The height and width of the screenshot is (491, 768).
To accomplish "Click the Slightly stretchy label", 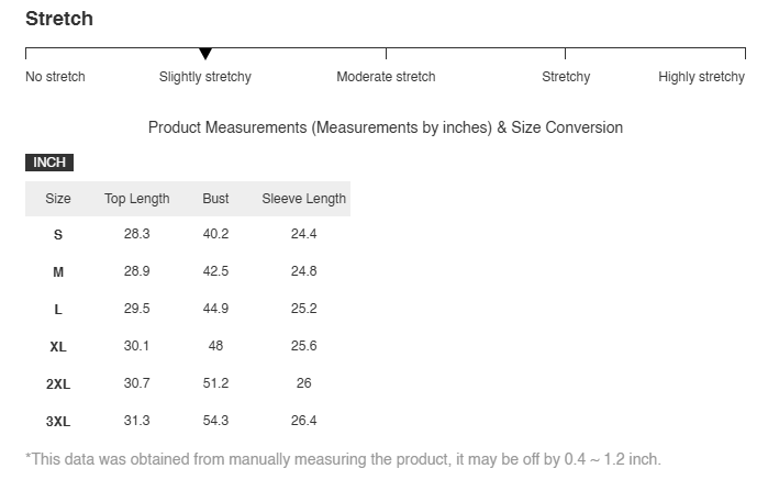I will pos(205,77).
